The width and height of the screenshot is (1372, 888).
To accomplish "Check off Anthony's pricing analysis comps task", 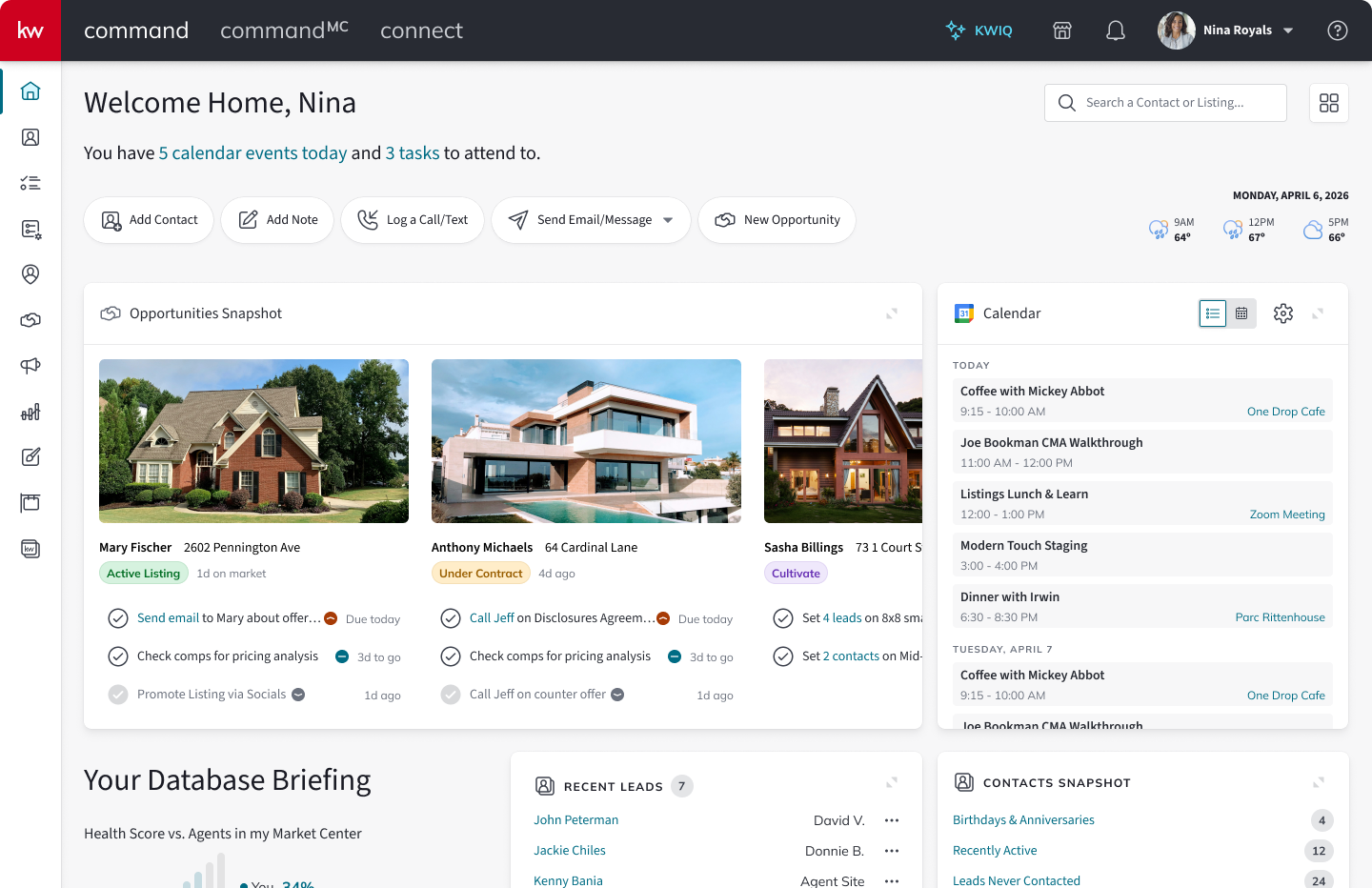I will 451,656.
